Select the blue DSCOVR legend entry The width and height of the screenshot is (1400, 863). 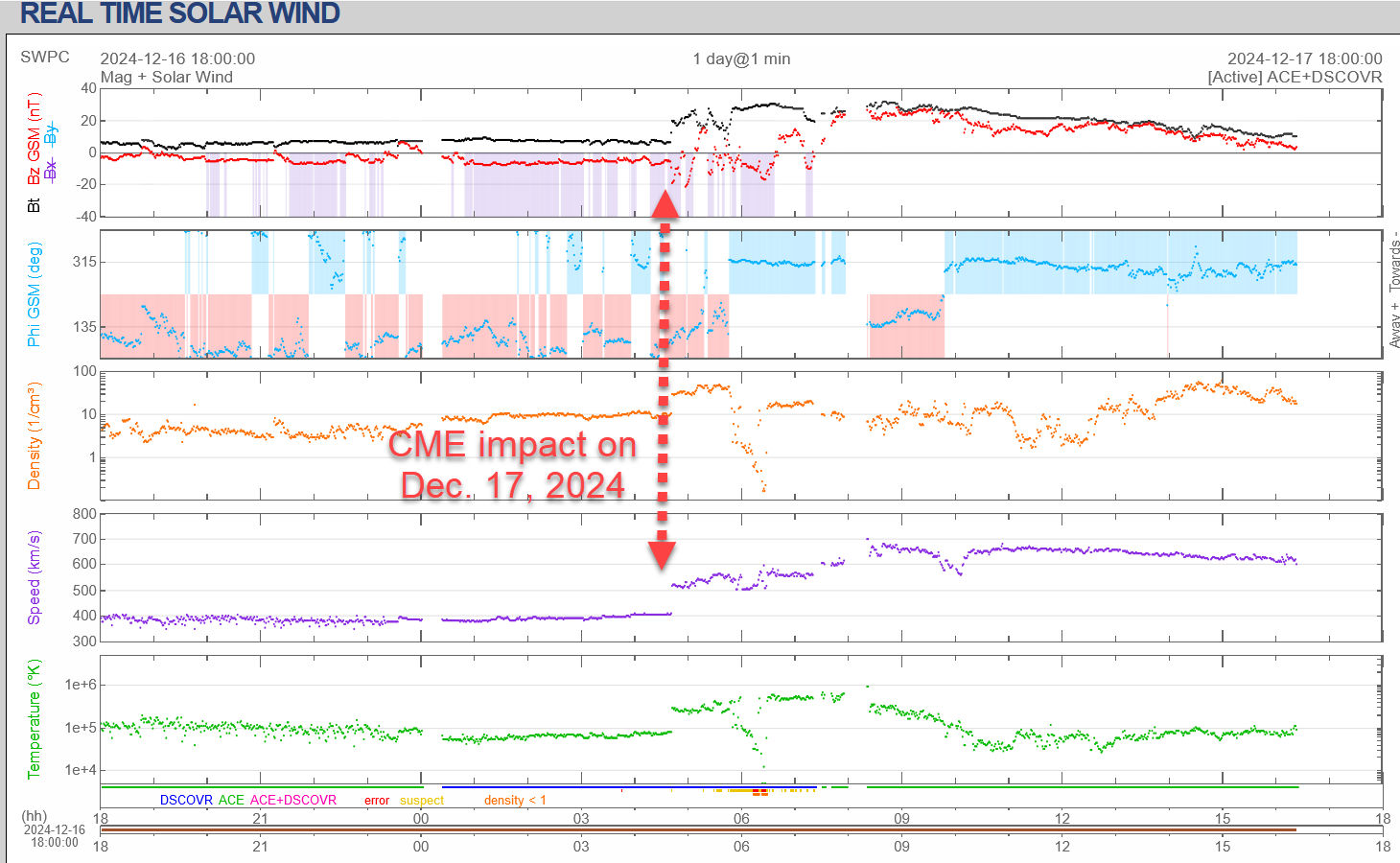click(x=186, y=800)
